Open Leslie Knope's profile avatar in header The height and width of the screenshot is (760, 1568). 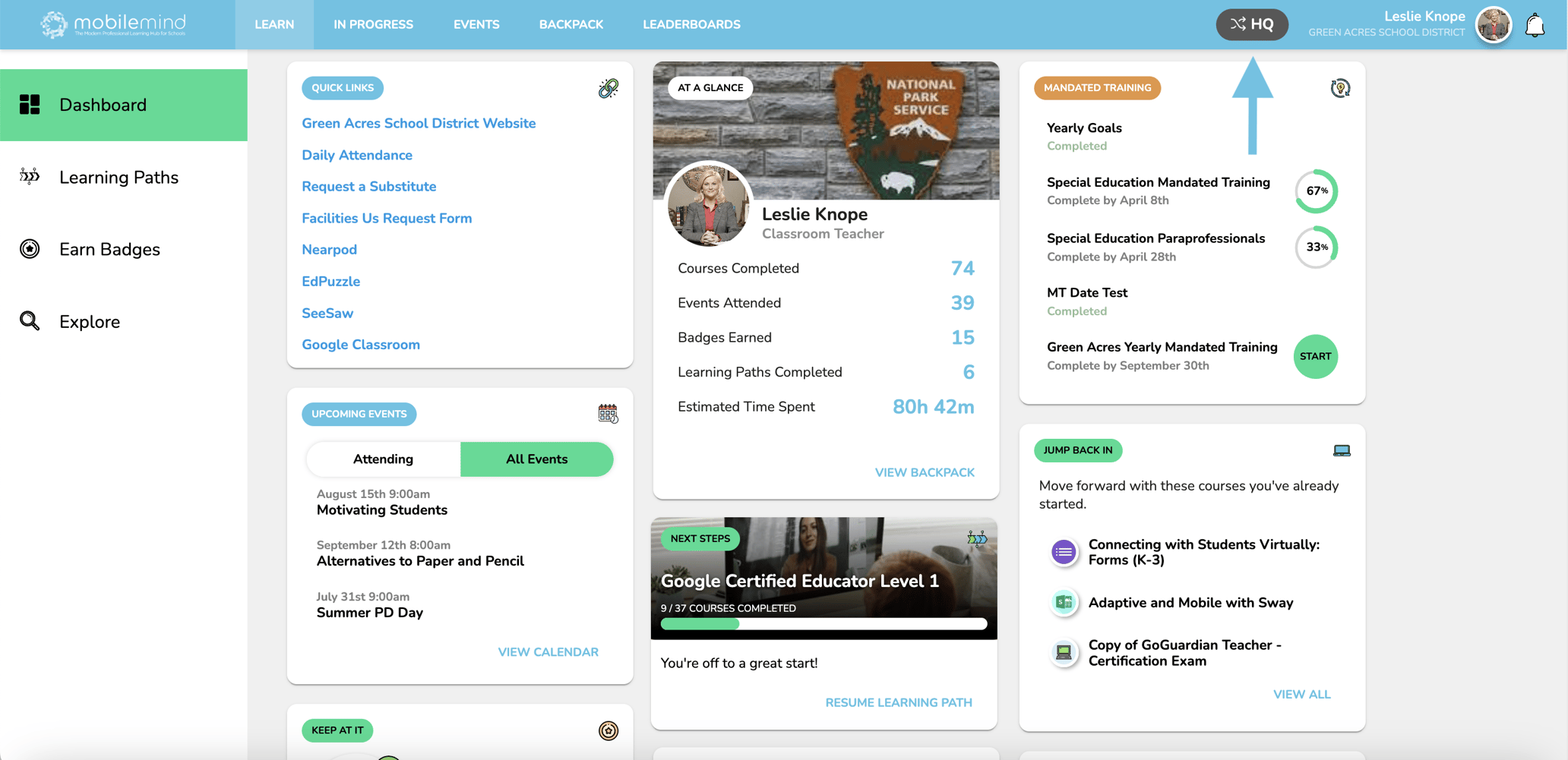[1494, 25]
